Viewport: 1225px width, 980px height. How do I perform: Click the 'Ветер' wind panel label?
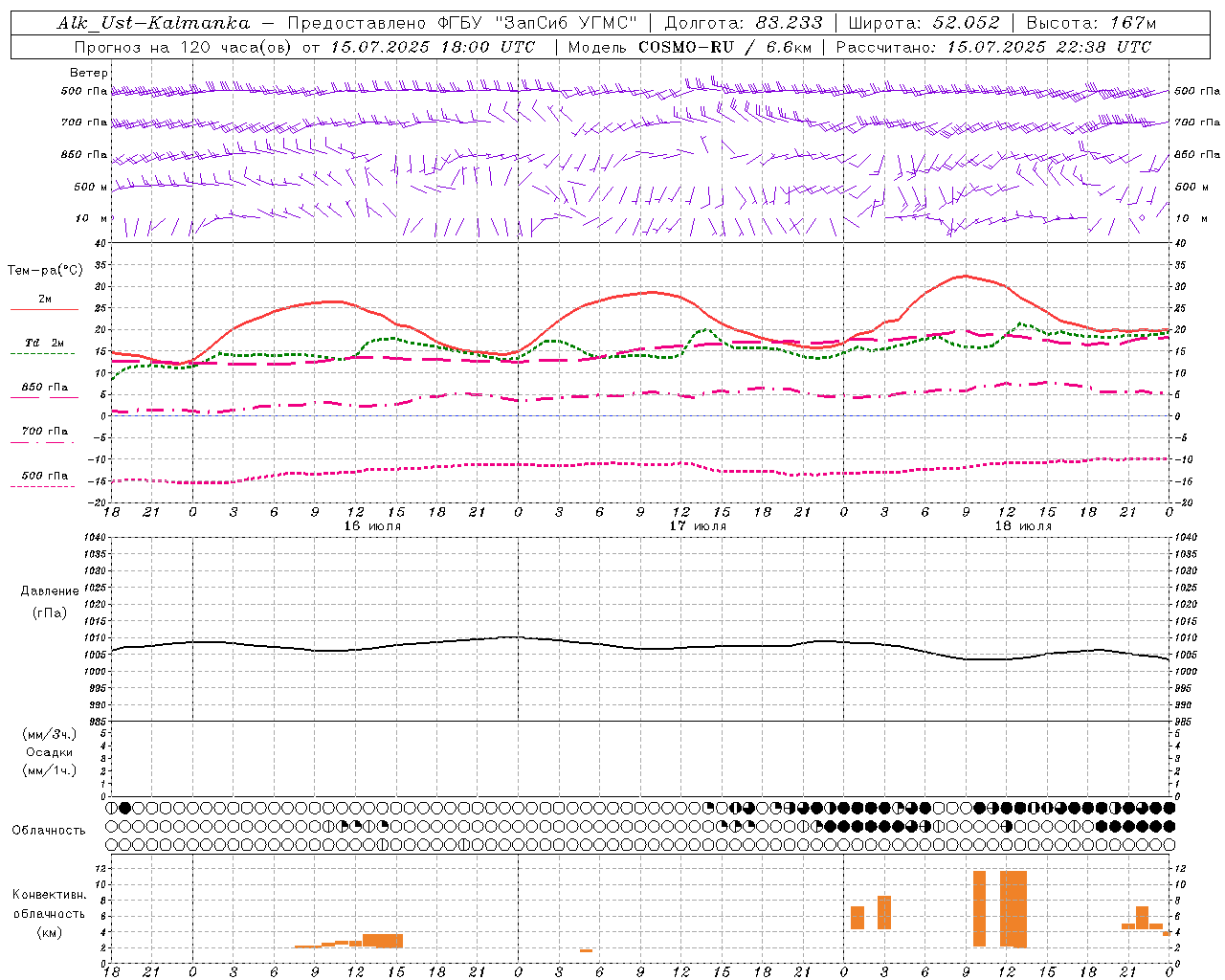coord(89,73)
